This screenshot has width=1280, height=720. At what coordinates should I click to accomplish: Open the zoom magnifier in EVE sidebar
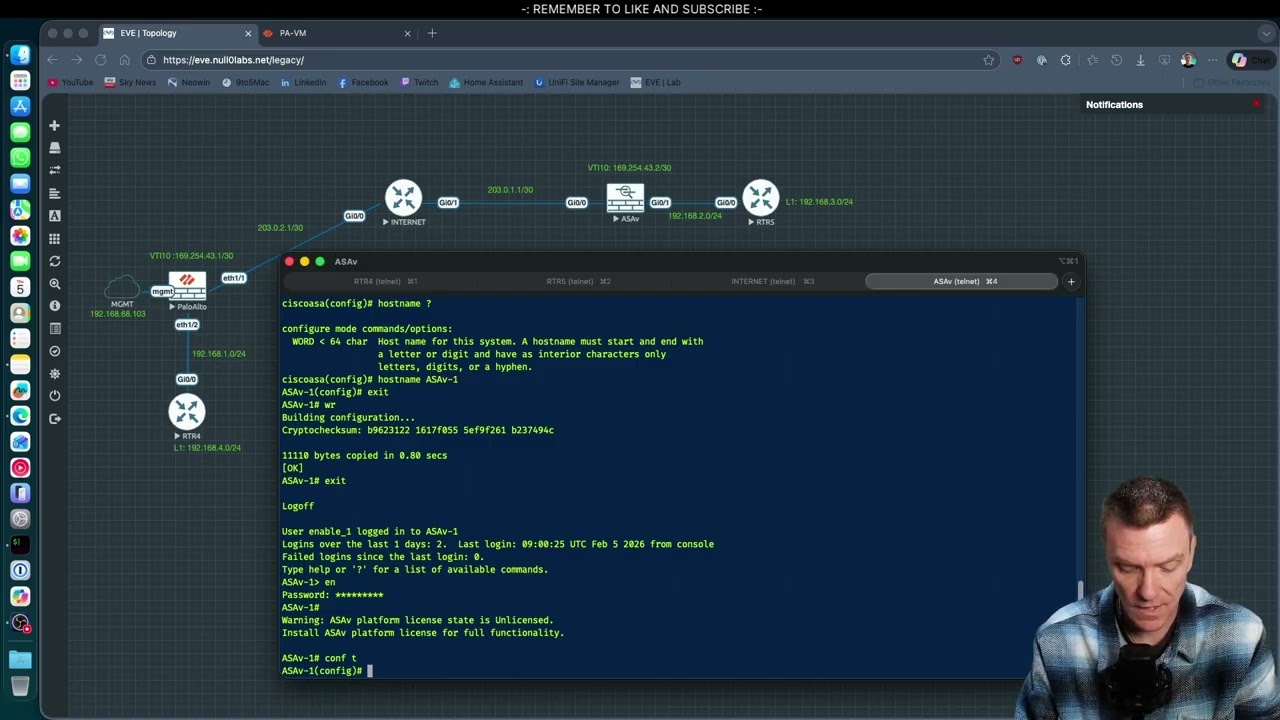pyautogui.click(x=55, y=284)
